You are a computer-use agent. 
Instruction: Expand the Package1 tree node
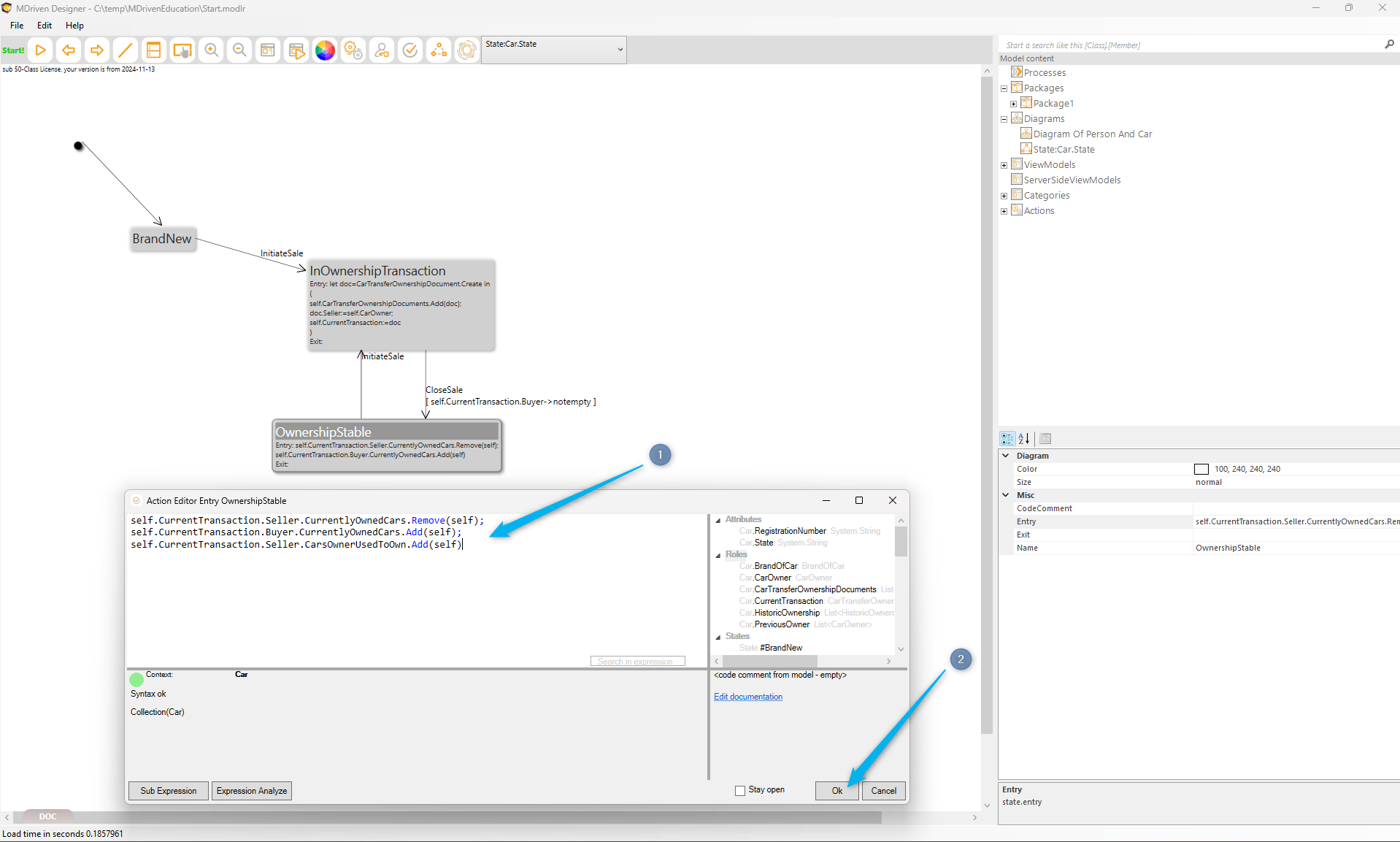point(1013,104)
